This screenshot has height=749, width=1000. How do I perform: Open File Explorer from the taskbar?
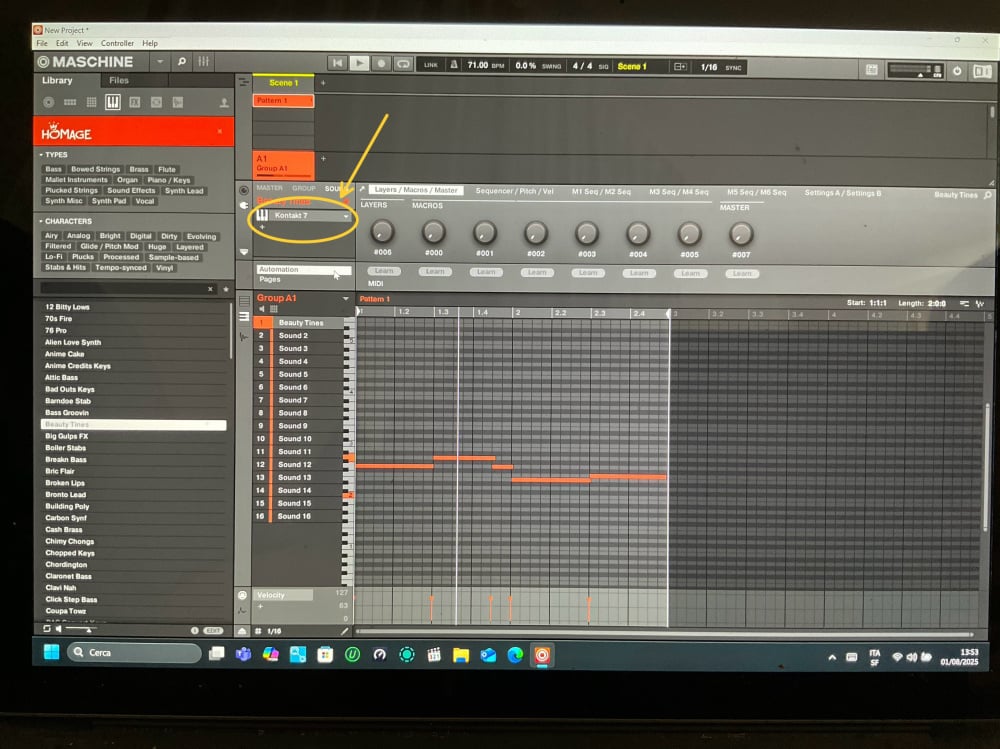point(460,655)
